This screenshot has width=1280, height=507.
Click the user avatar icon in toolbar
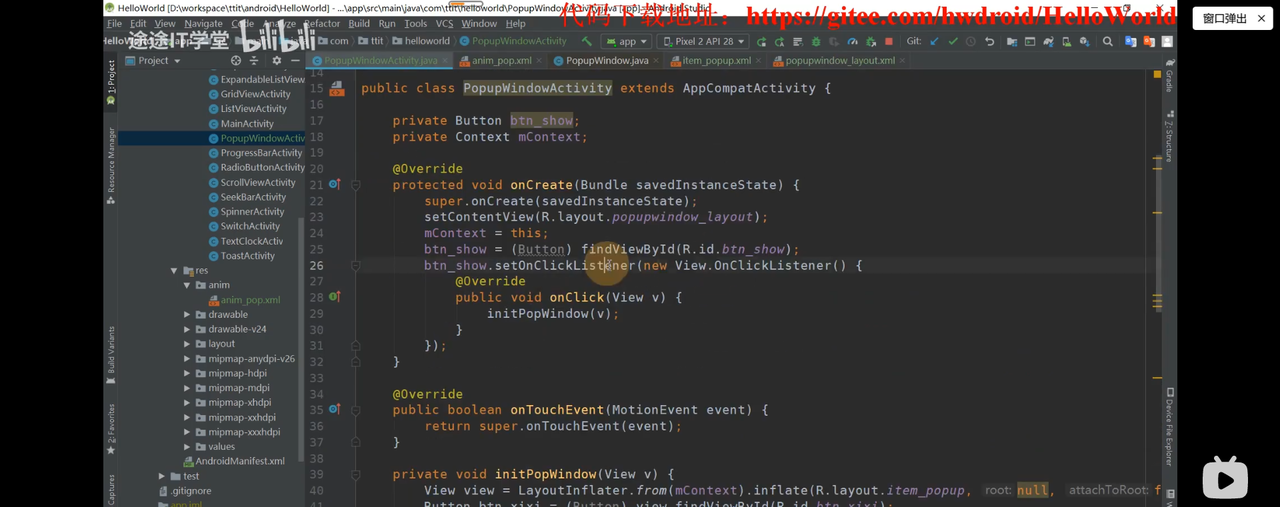(1167, 42)
